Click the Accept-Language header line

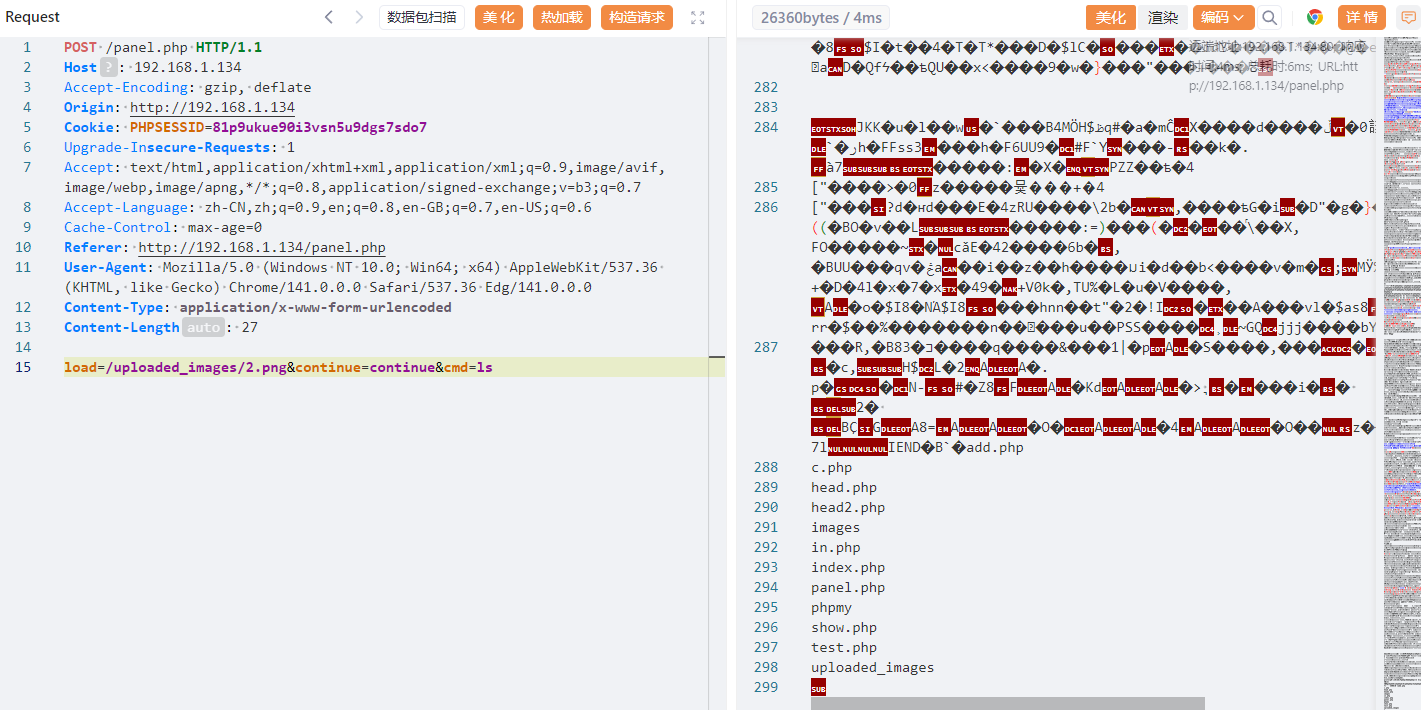pyautogui.click(x=327, y=207)
